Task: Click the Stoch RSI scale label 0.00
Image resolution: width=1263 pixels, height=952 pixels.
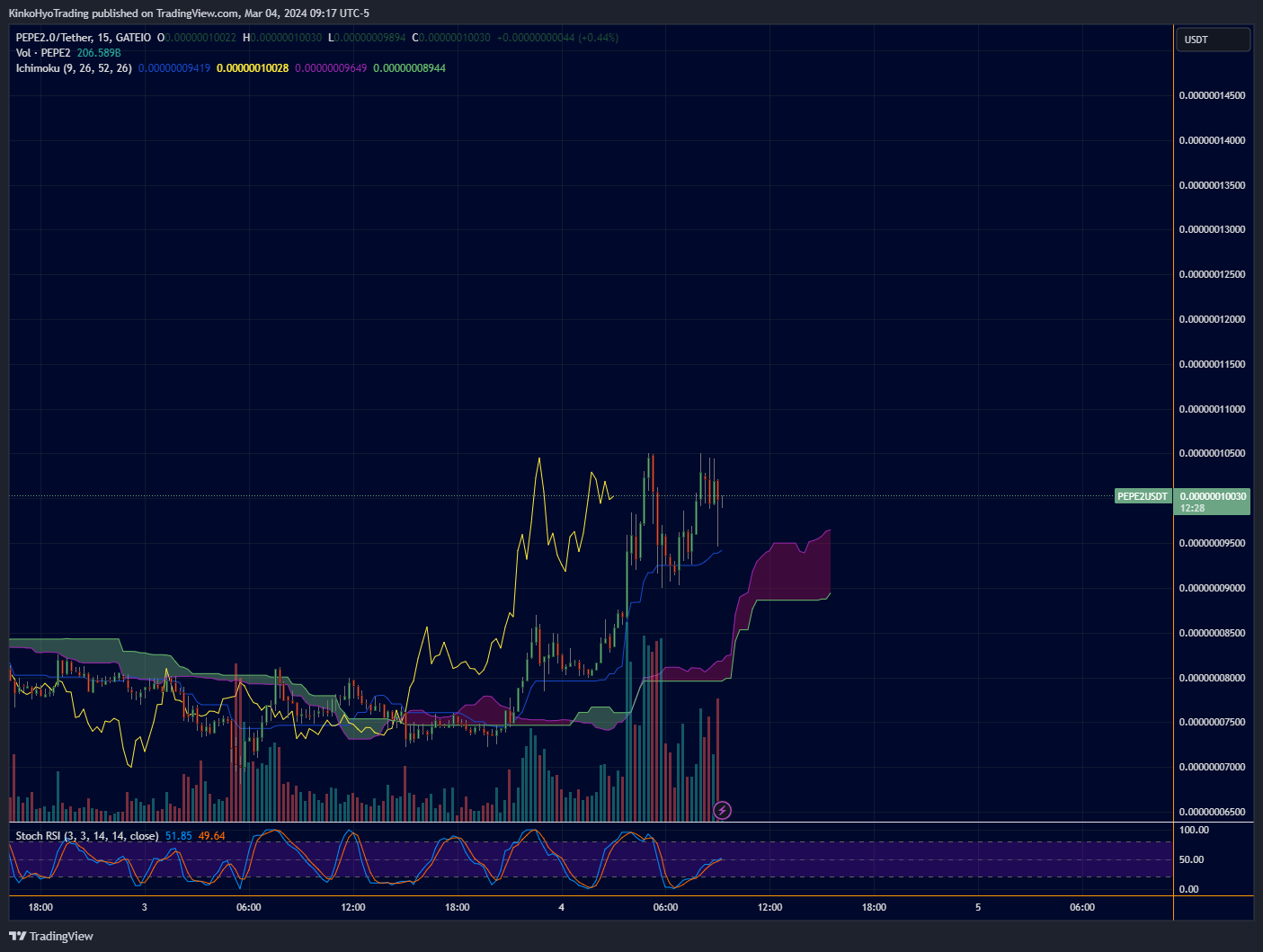Action: [x=1188, y=889]
